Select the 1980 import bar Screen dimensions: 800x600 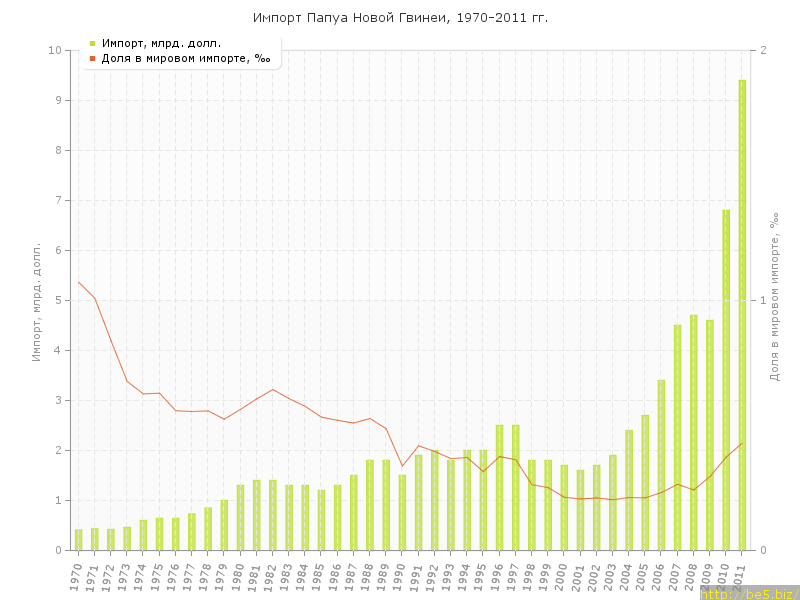pyautogui.click(x=240, y=517)
